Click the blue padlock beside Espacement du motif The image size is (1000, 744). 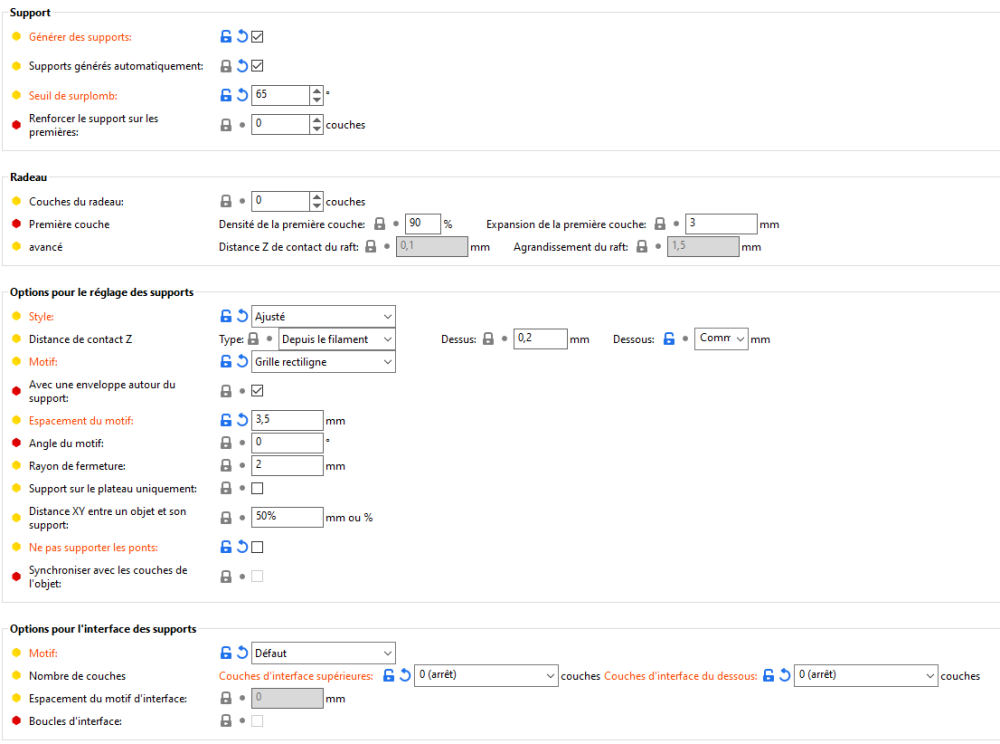click(x=226, y=420)
